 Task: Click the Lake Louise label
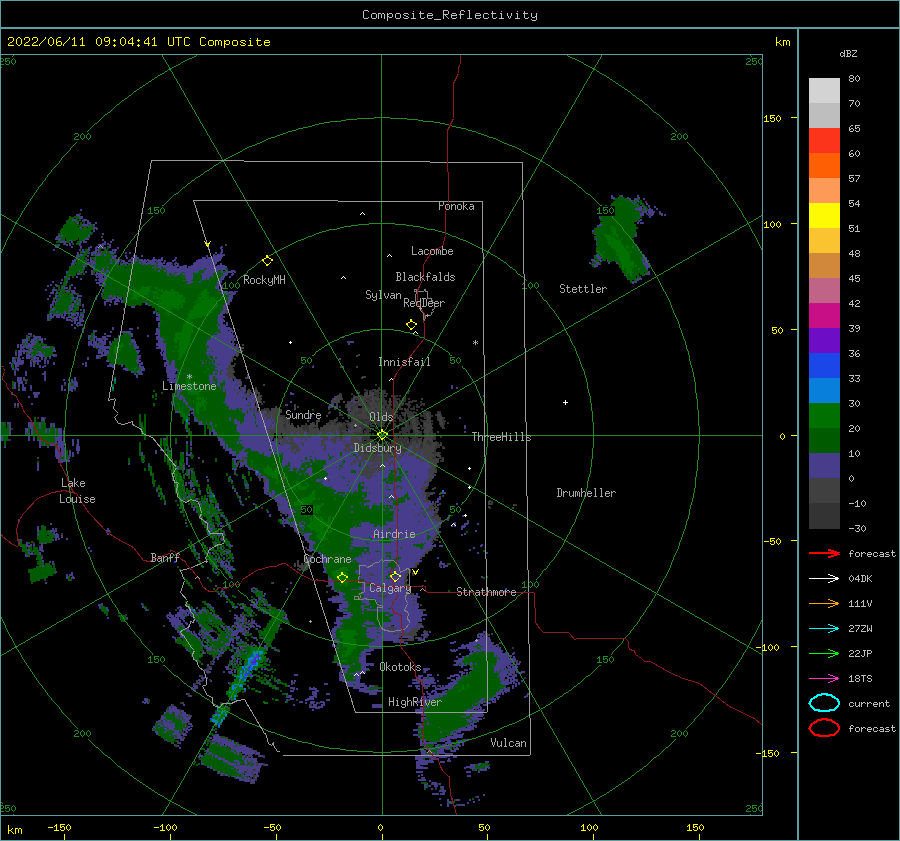point(77,491)
